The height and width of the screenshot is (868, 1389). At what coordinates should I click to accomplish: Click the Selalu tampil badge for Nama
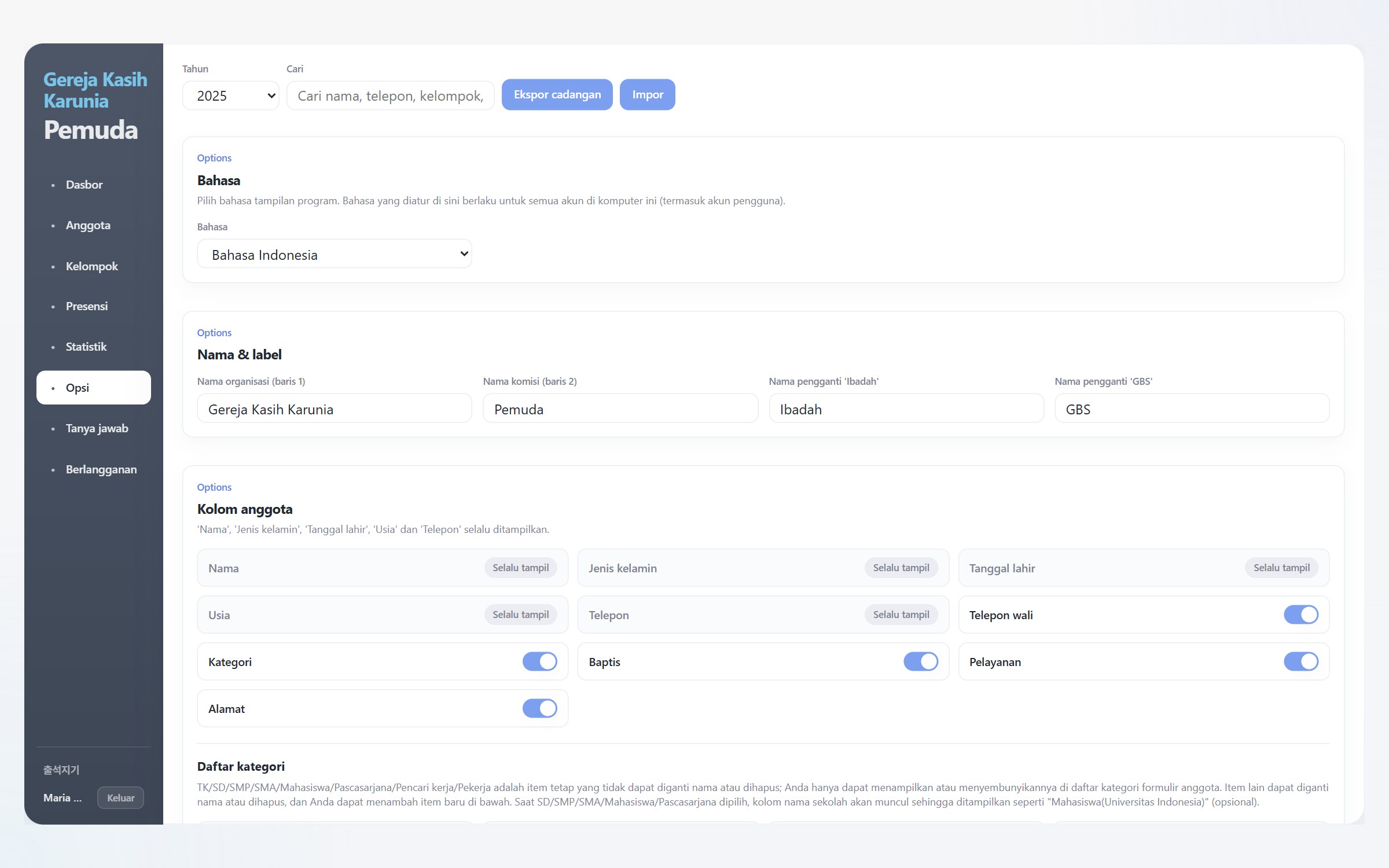pyautogui.click(x=521, y=568)
